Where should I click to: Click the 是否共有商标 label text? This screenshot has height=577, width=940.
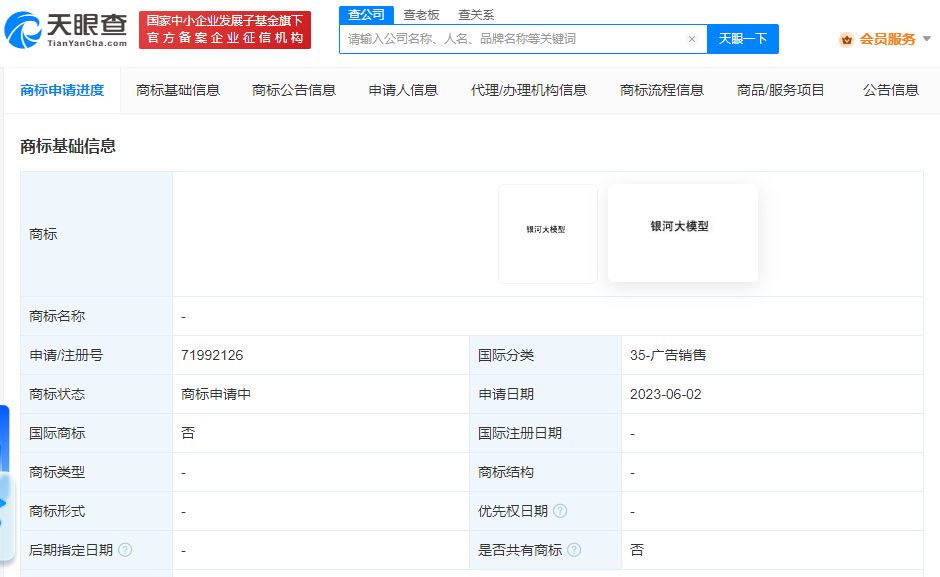(x=520, y=551)
